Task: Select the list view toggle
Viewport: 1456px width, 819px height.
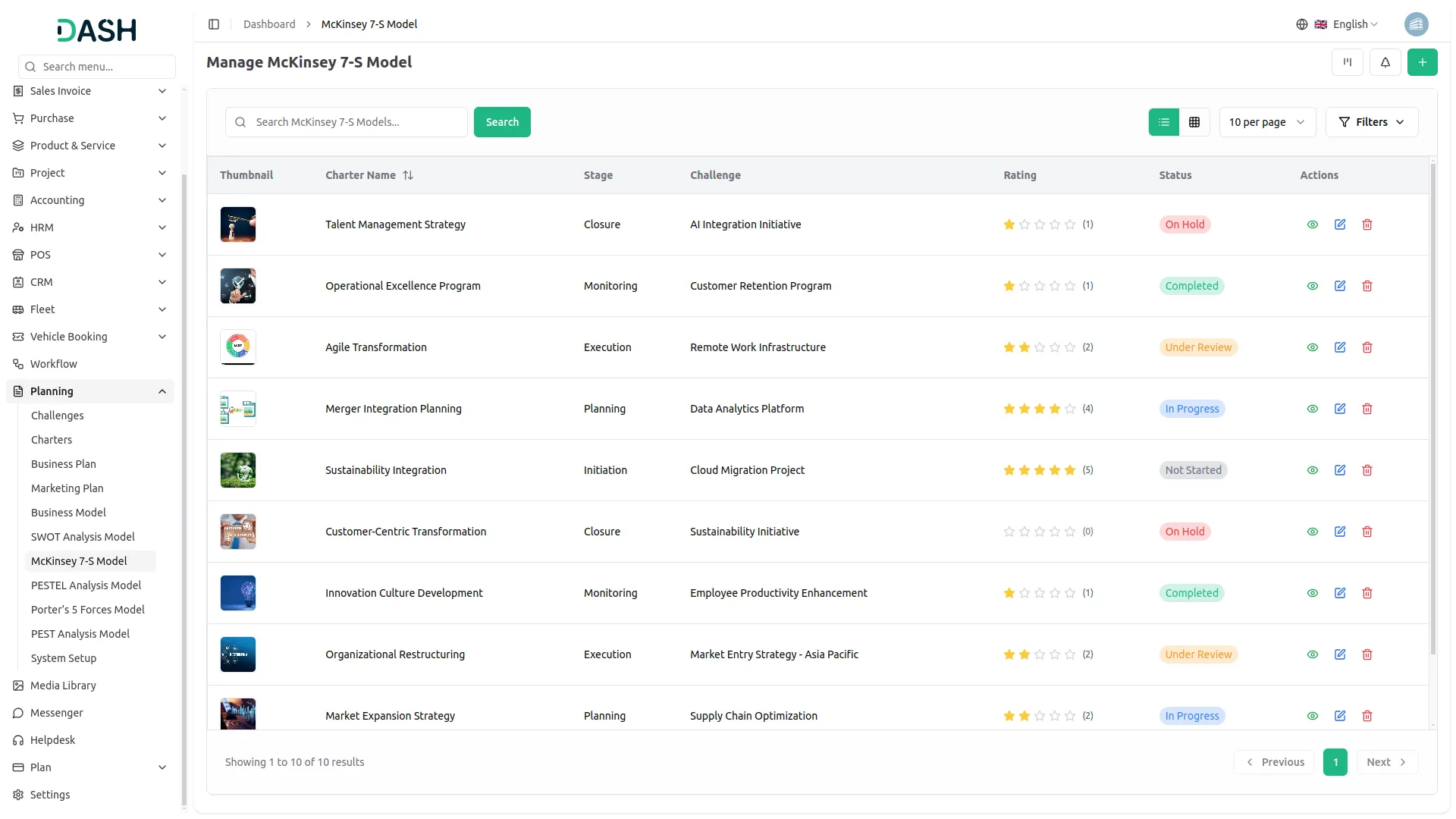Action: (1164, 122)
